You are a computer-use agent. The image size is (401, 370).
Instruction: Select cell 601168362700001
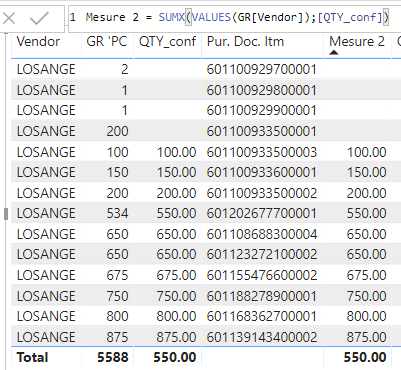click(x=261, y=316)
